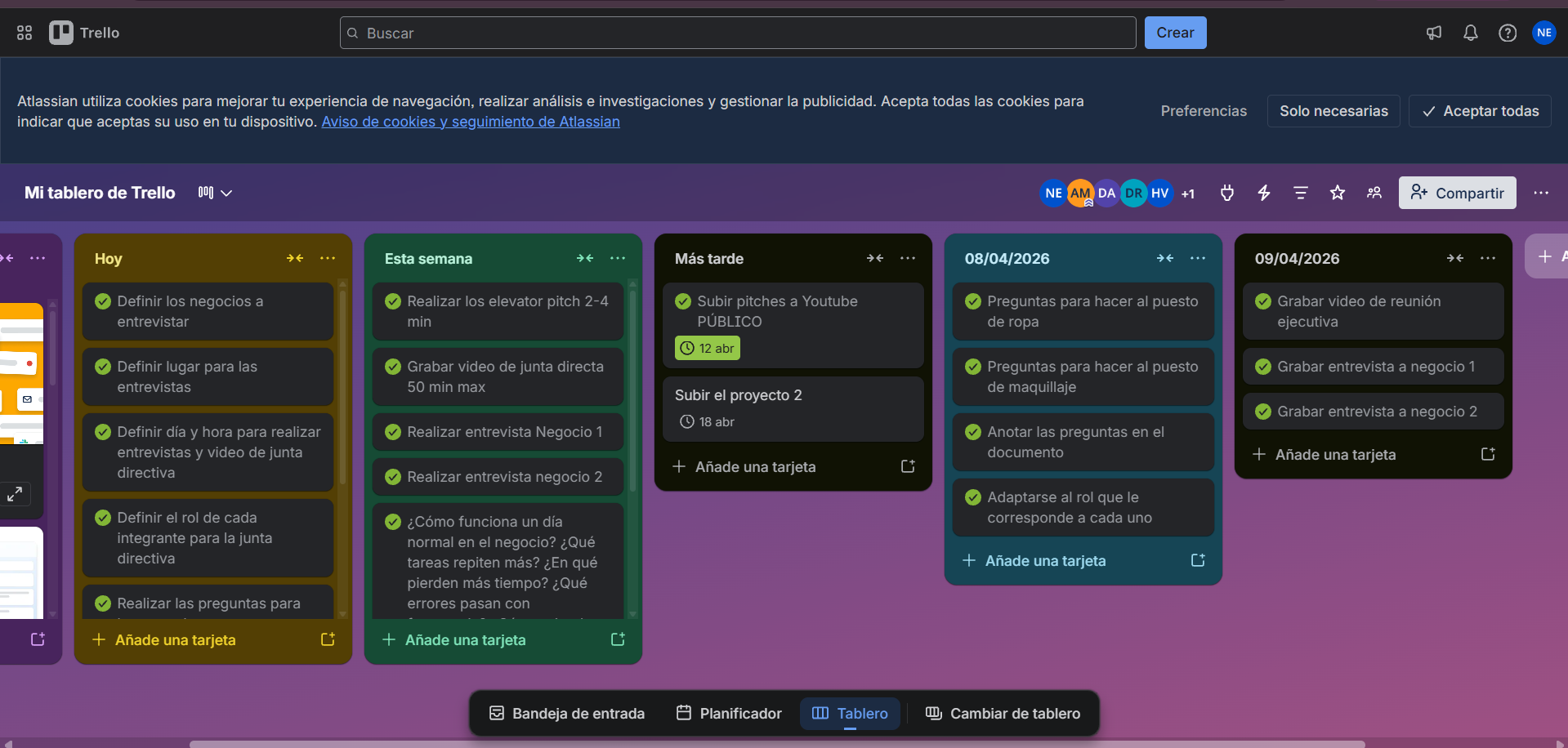The height and width of the screenshot is (748, 1568).
Task: Open the board Automation lightning icon
Action: [1263, 193]
